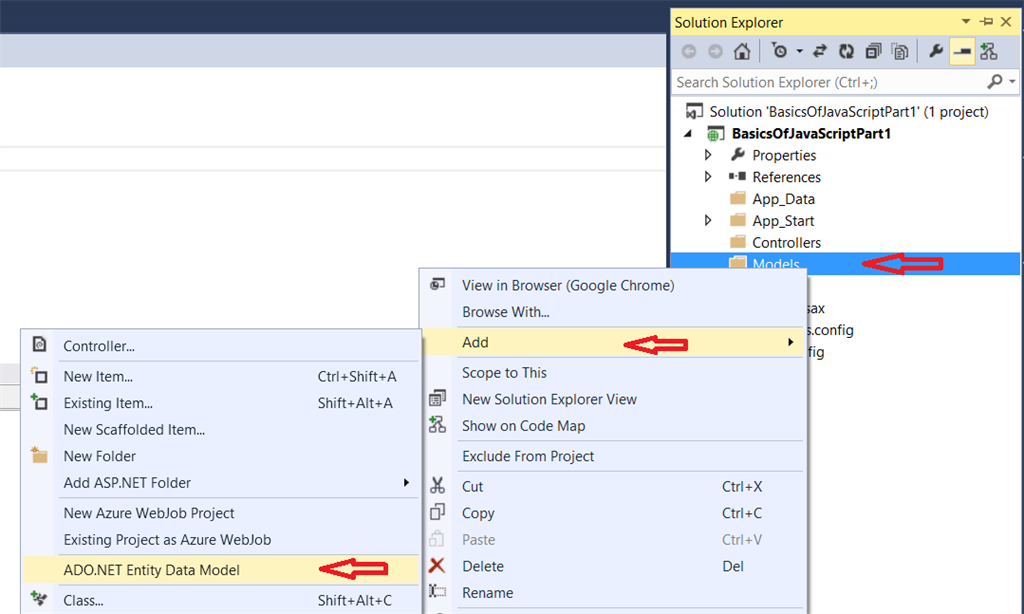Open the Add ASP.NET Folder submenu

(x=127, y=483)
